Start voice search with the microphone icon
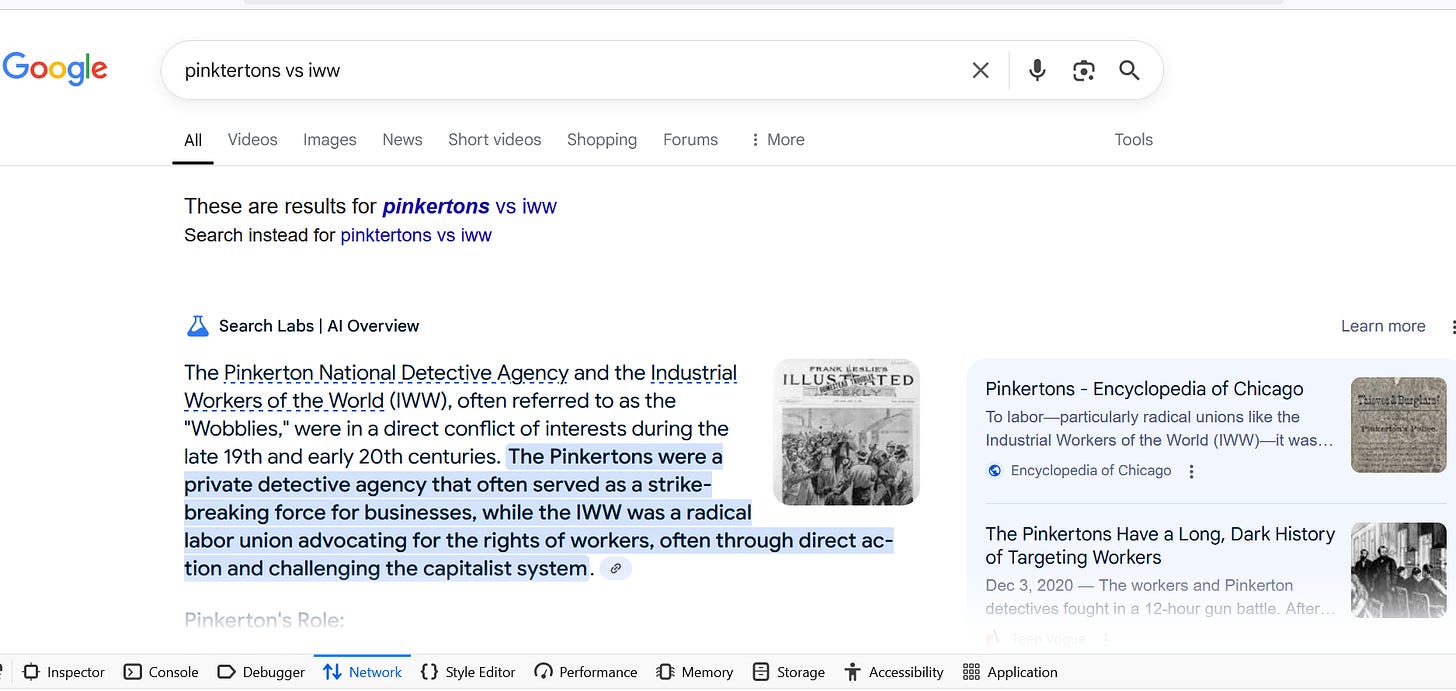The height and width of the screenshot is (691, 1456). tap(1037, 70)
